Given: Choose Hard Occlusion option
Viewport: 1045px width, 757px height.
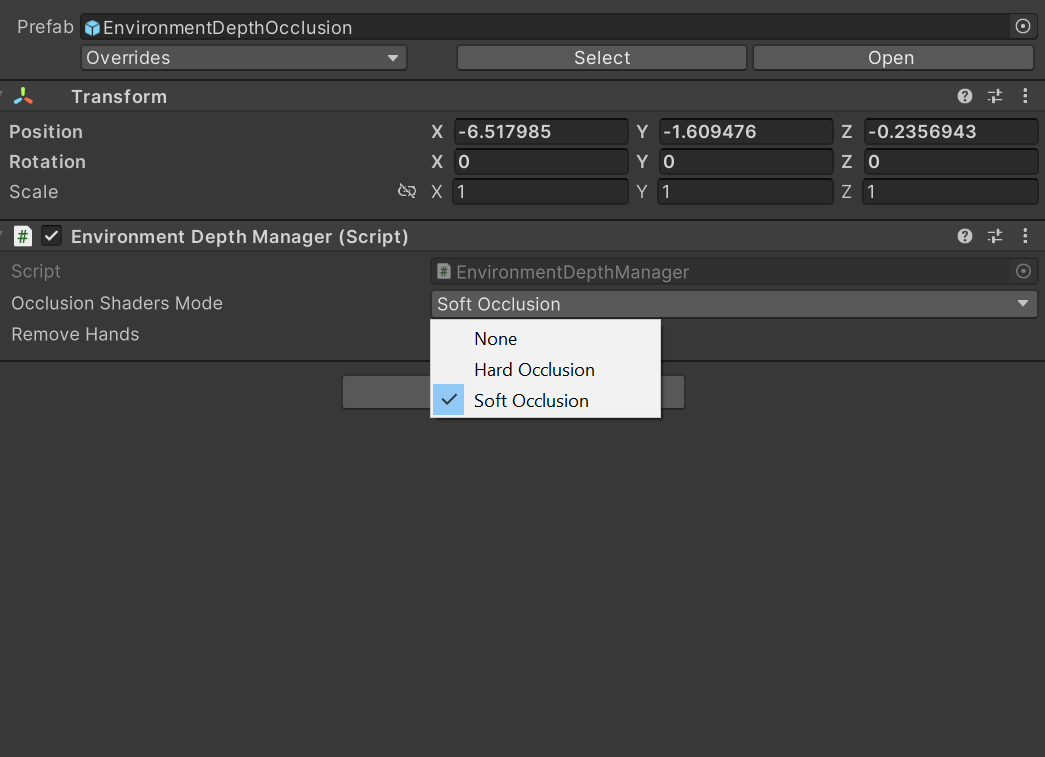Looking at the screenshot, I should pyautogui.click(x=546, y=370).
